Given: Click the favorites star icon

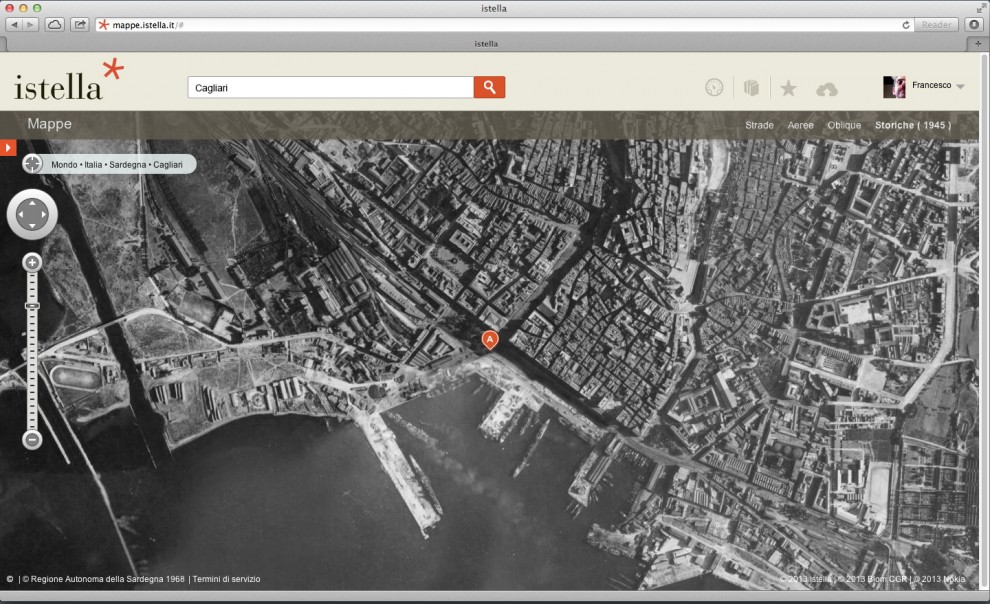Looking at the screenshot, I should point(788,88).
